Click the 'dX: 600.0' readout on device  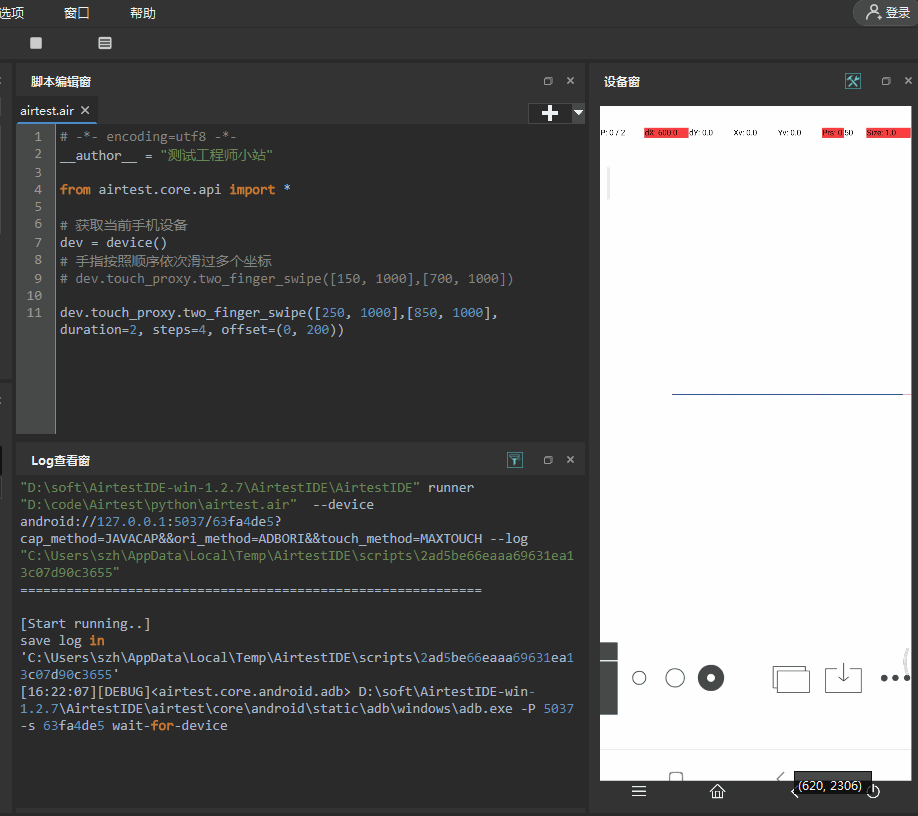pyautogui.click(x=665, y=133)
